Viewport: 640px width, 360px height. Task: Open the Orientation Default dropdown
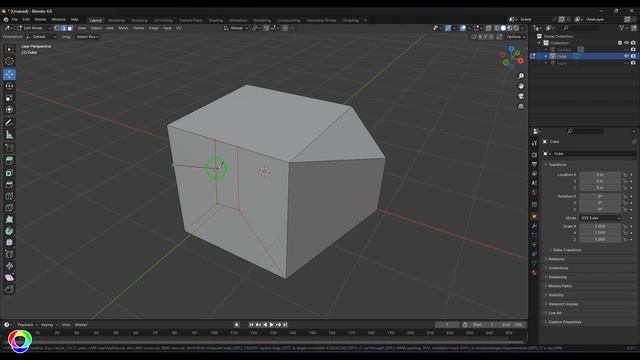[x=41, y=37]
